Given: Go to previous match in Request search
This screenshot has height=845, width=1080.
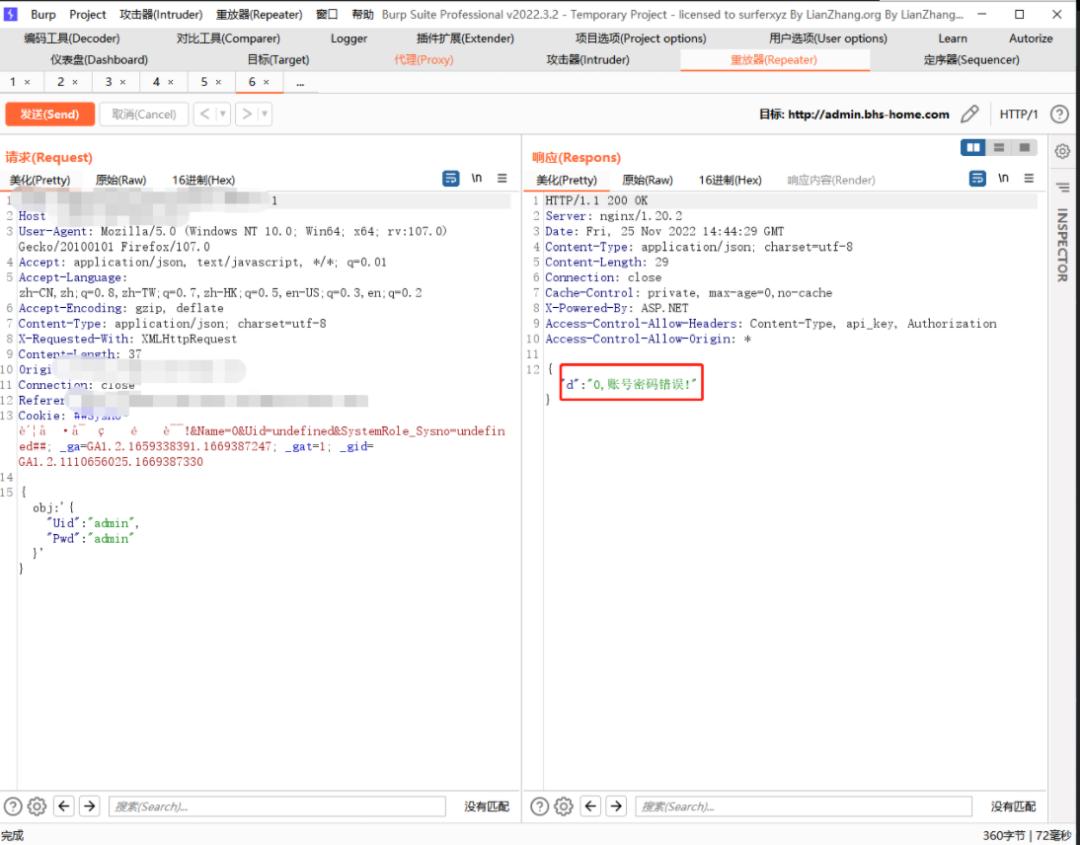Looking at the screenshot, I should (x=64, y=806).
